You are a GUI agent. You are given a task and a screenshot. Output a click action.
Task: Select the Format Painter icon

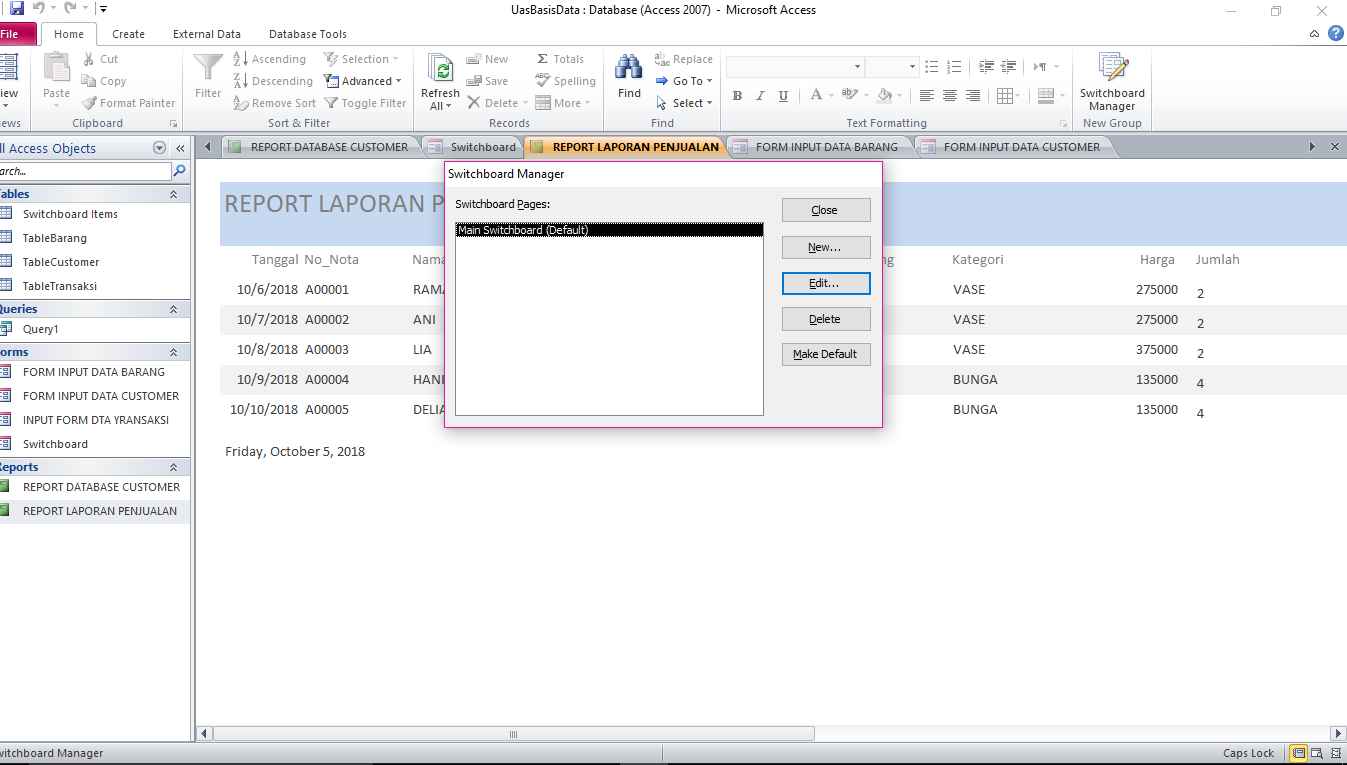[128, 102]
